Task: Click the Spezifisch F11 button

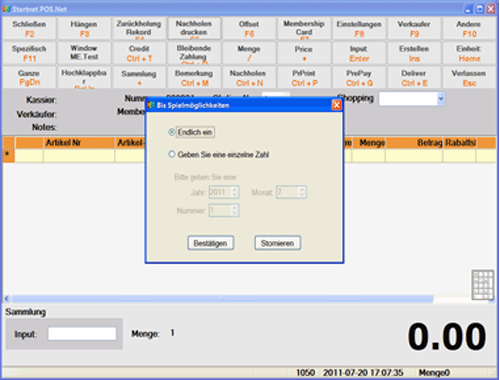Action: [29, 53]
